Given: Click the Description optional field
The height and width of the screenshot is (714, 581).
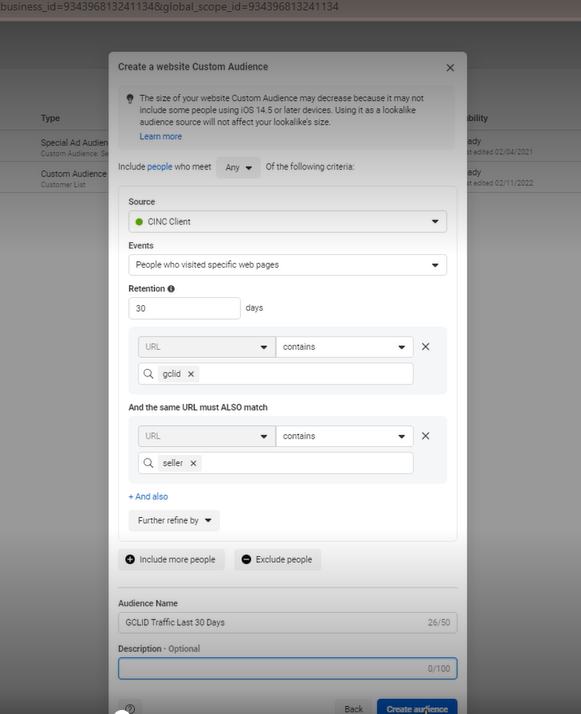Looking at the screenshot, I should (x=287, y=668).
